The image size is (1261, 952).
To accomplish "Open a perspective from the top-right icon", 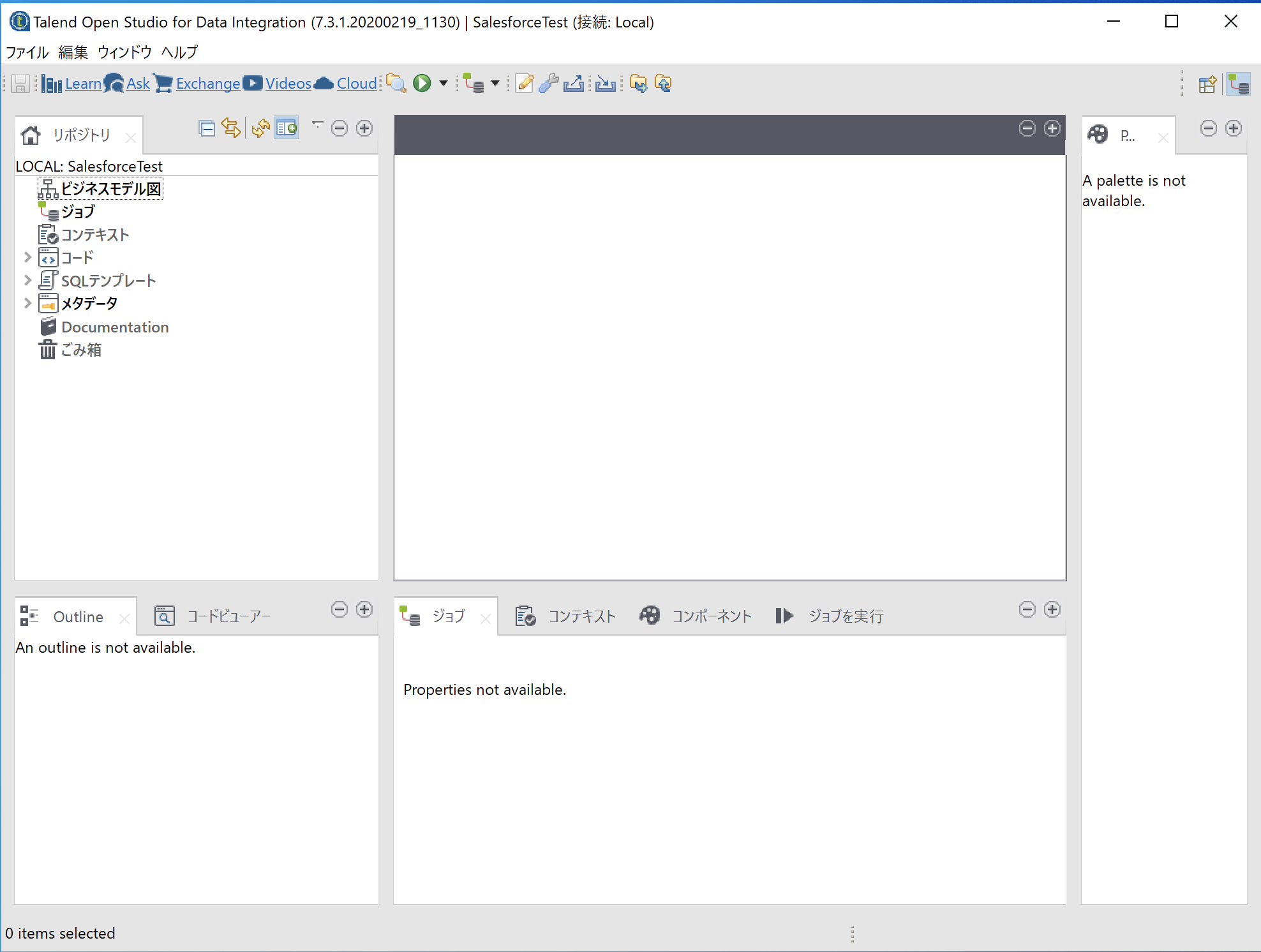I will tap(1207, 84).
